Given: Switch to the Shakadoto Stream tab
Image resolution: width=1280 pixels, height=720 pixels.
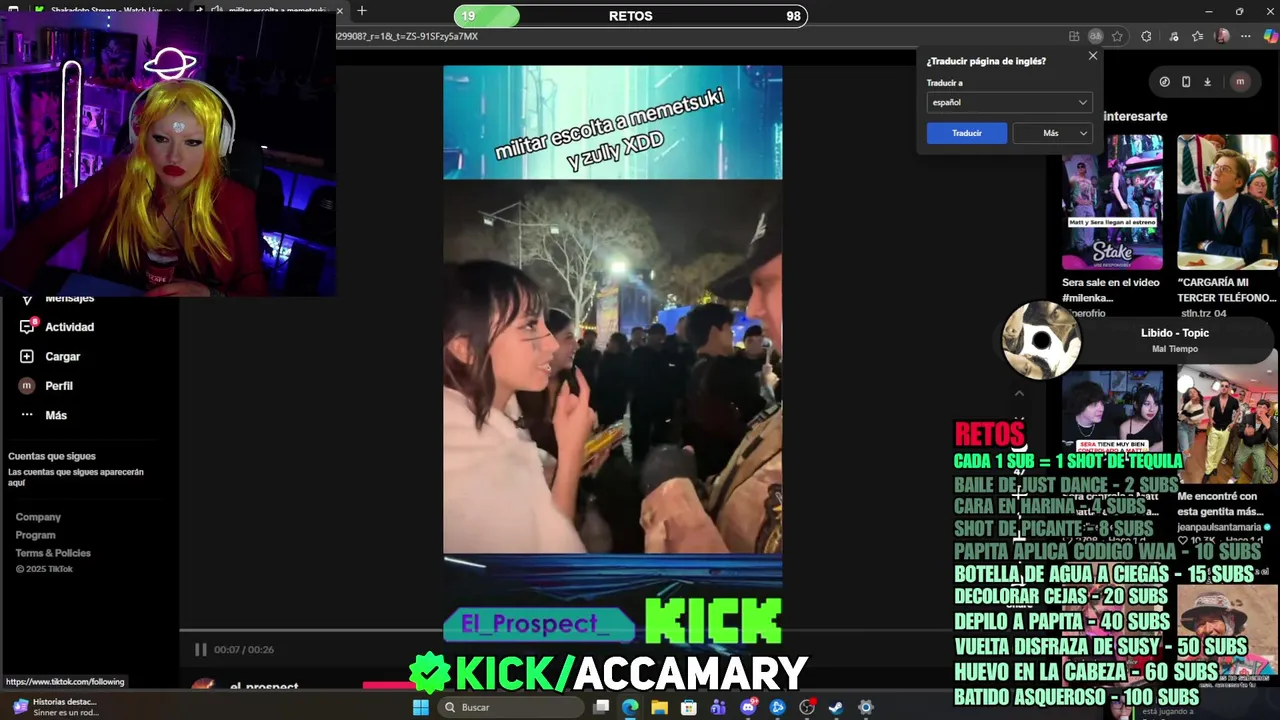Looking at the screenshot, I should [105, 11].
